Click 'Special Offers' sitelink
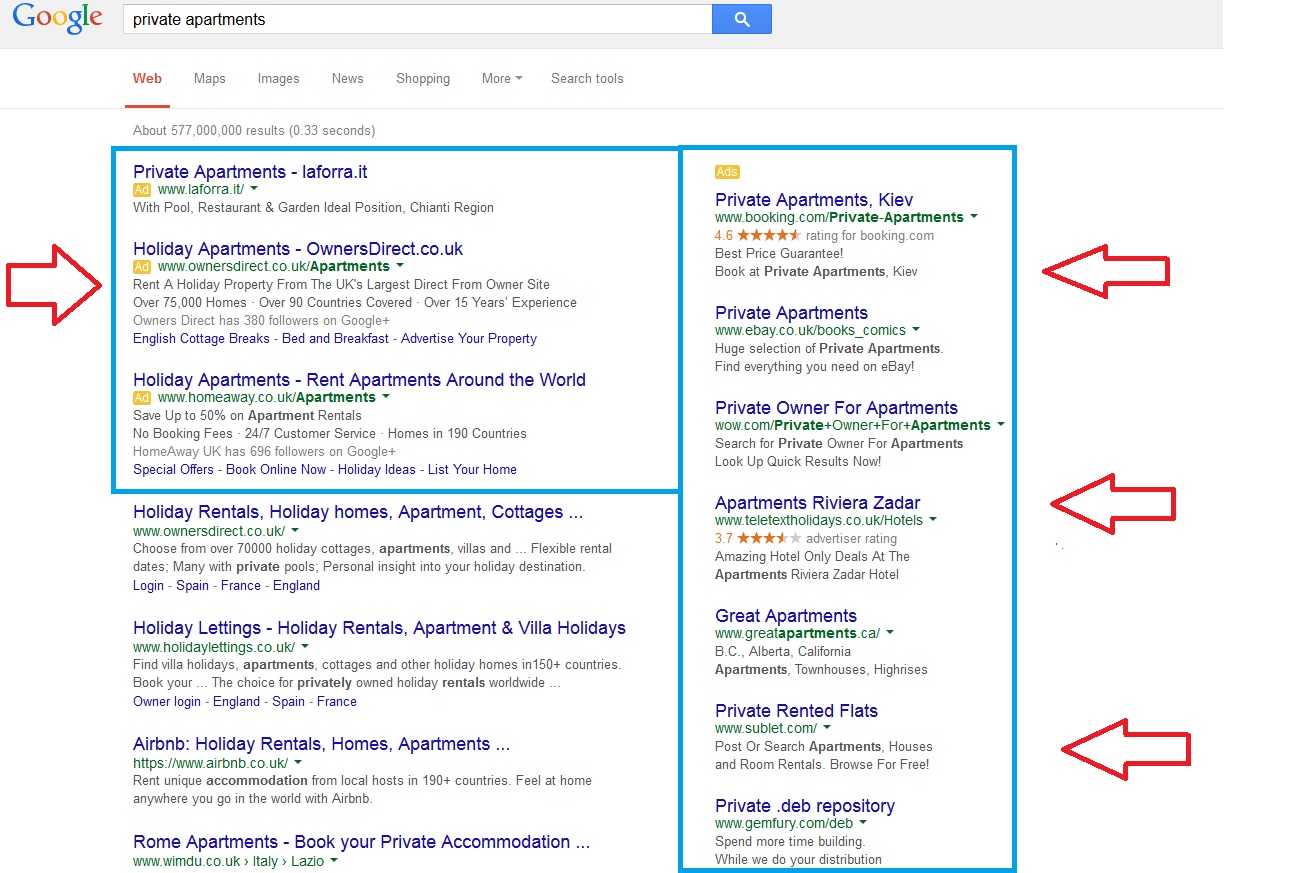Screen dimensions: 1305x873 click(x=173, y=469)
